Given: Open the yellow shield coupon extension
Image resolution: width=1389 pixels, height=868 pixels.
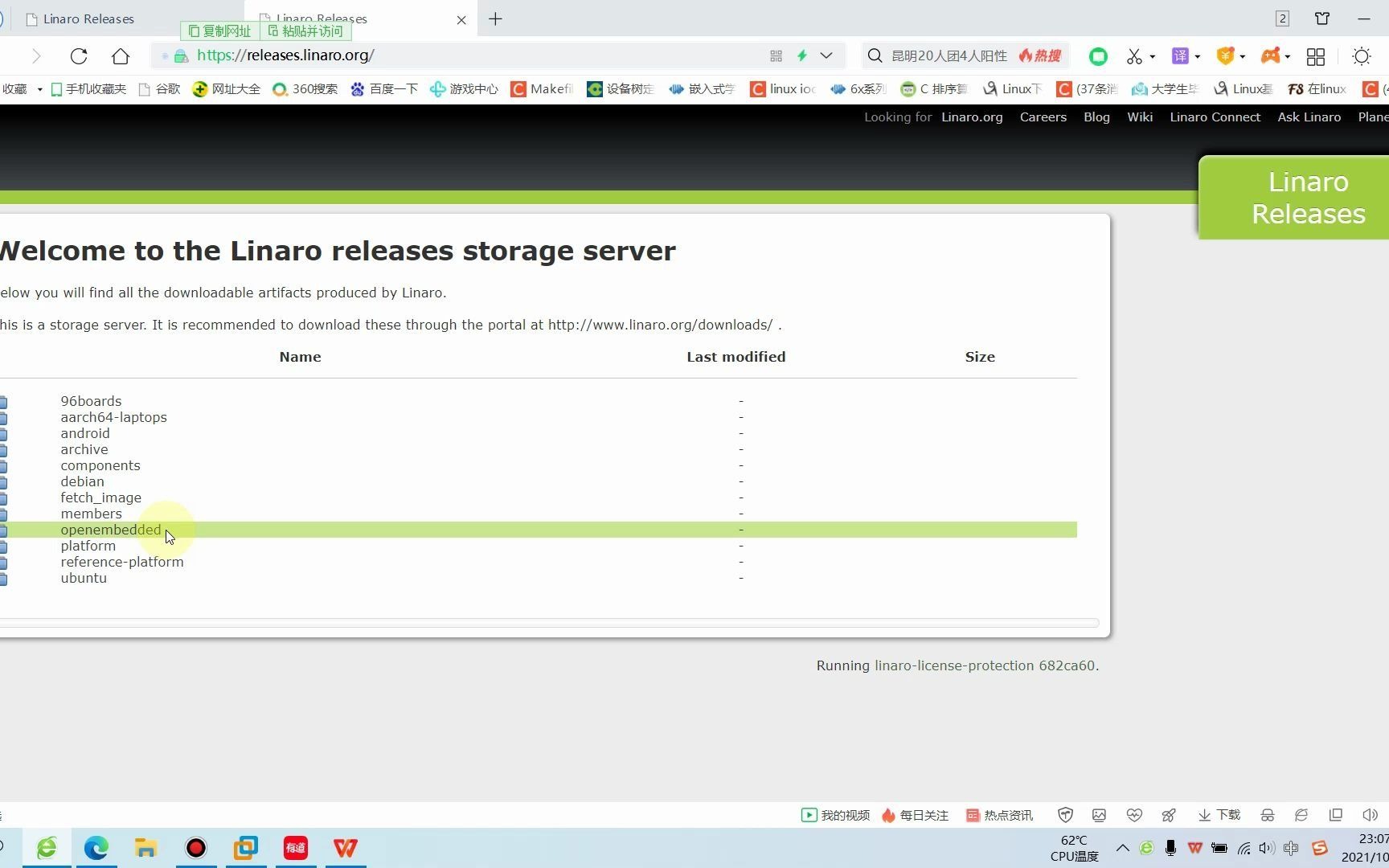Looking at the screenshot, I should [1225, 56].
